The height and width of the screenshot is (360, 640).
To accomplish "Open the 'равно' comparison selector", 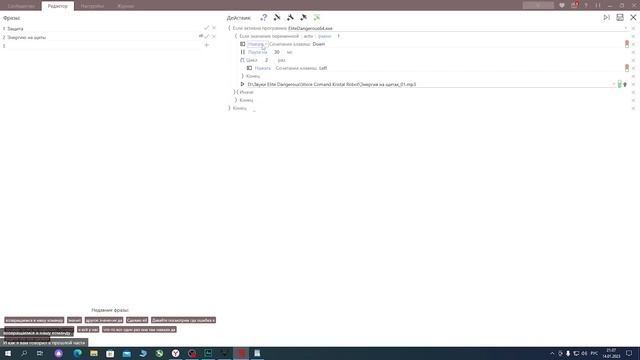I will [x=325, y=36].
